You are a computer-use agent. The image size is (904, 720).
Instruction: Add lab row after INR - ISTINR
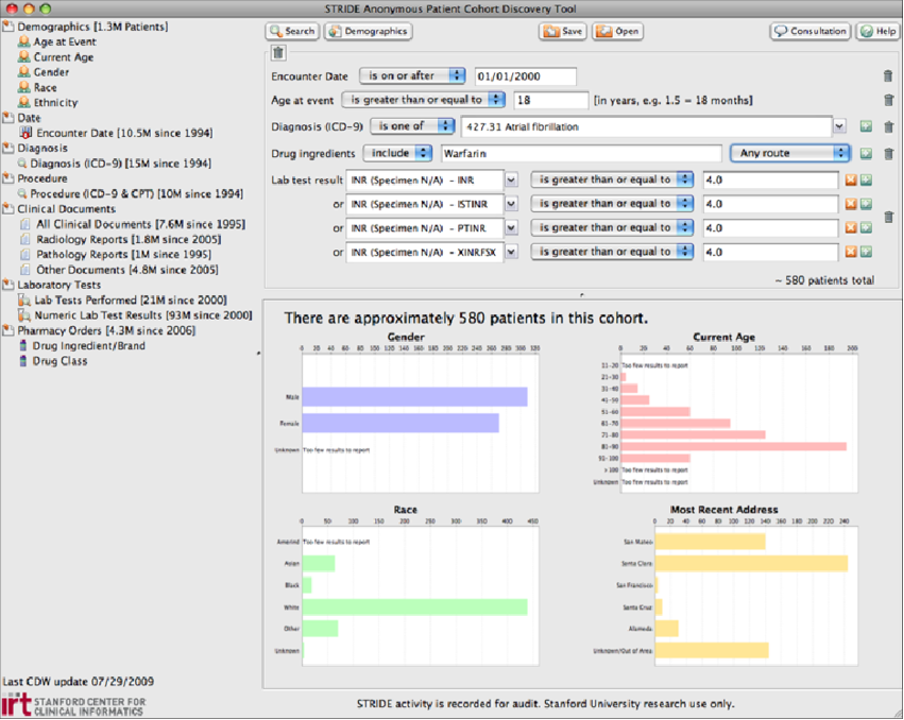tap(866, 204)
